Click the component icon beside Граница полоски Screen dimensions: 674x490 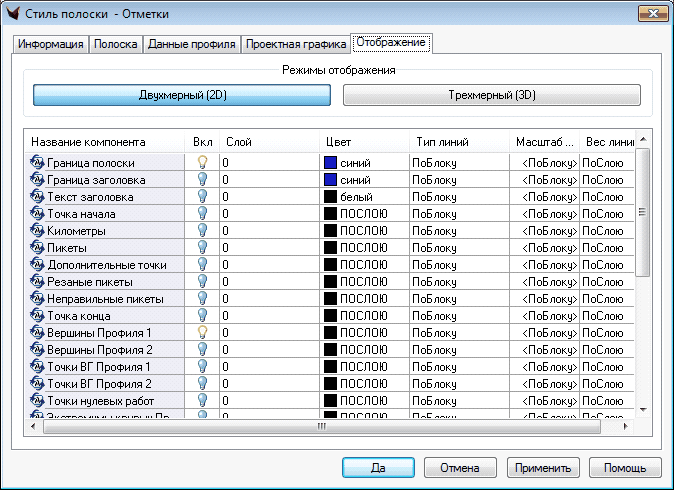(x=38, y=162)
